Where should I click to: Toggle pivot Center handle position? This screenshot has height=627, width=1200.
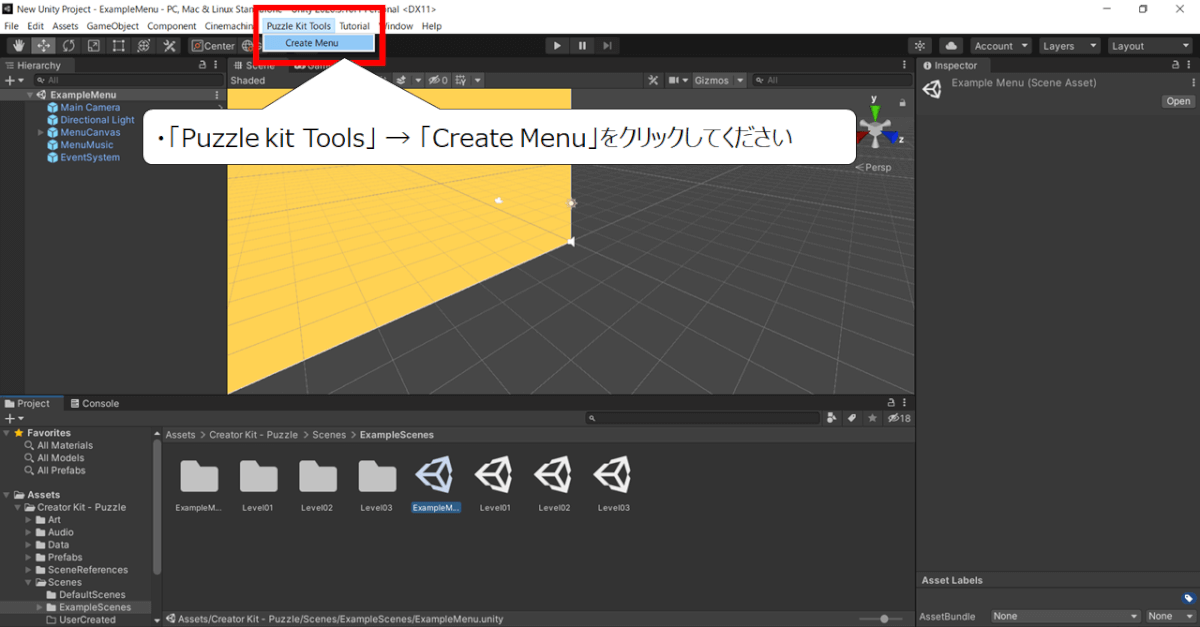click(x=213, y=46)
